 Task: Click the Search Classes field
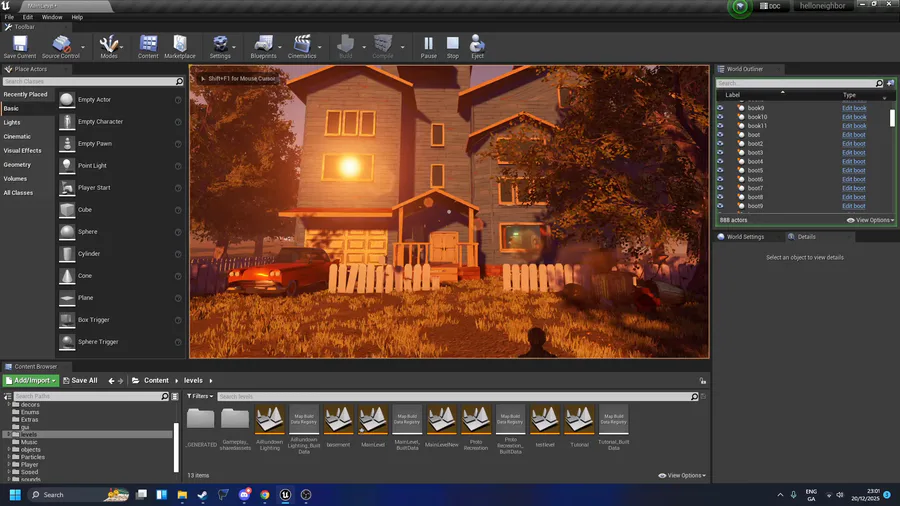point(93,82)
